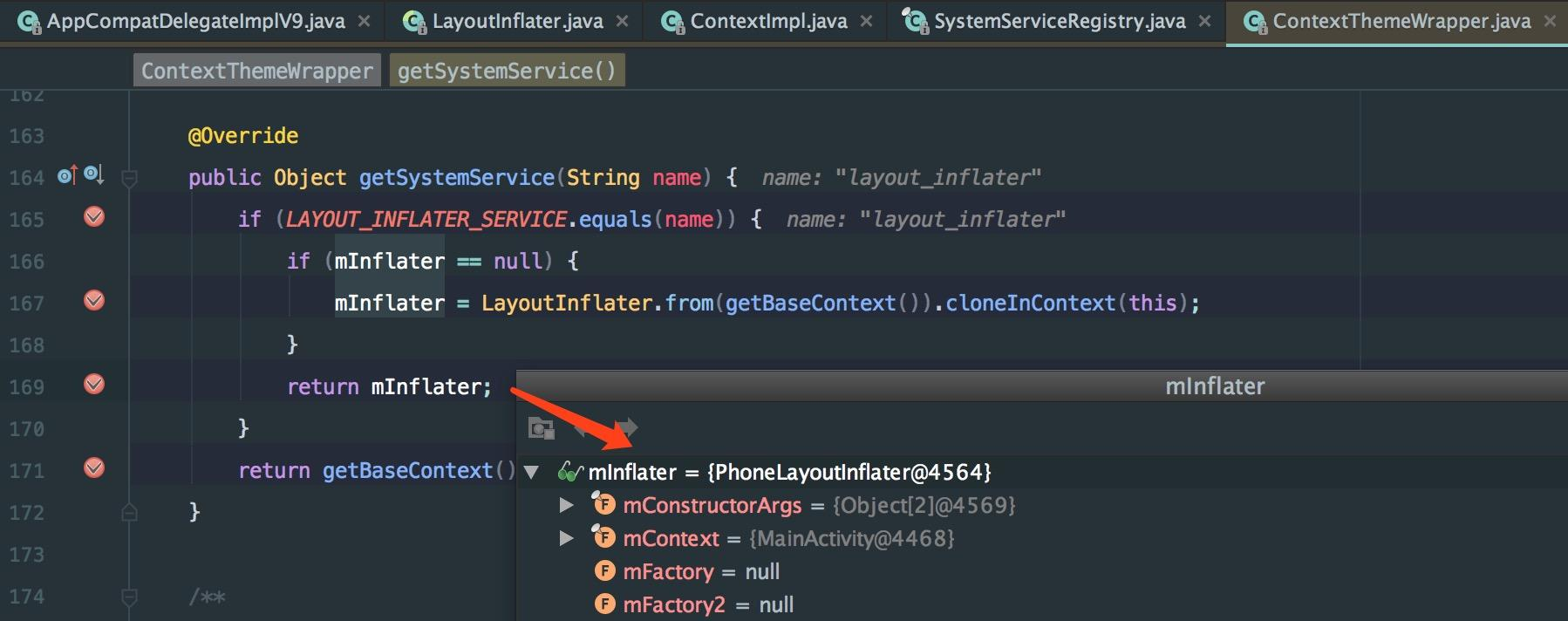
Task: Click the {Object[2]@4569} value
Action: click(x=924, y=506)
